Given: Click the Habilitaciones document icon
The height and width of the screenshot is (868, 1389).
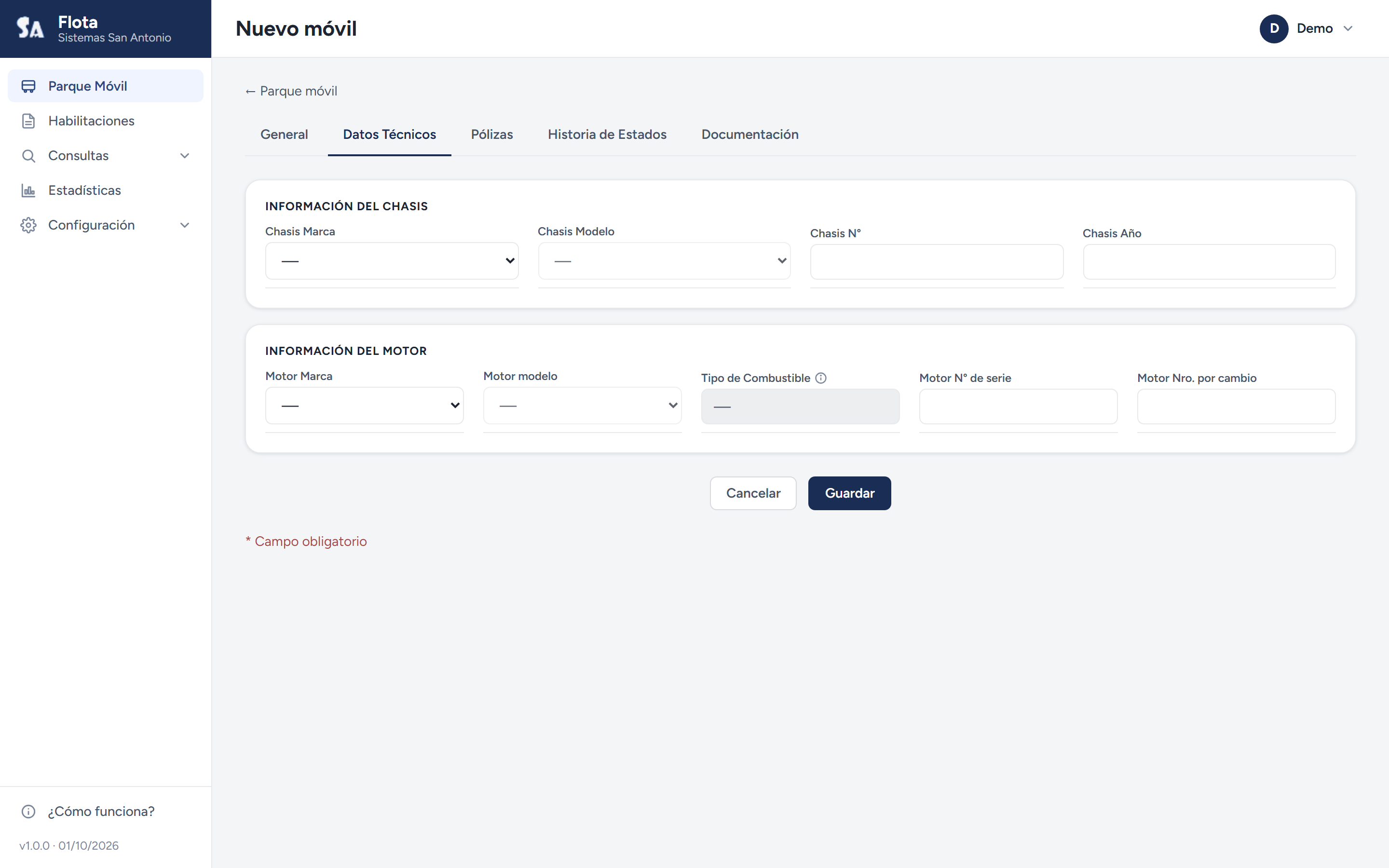Looking at the screenshot, I should [28, 121].
